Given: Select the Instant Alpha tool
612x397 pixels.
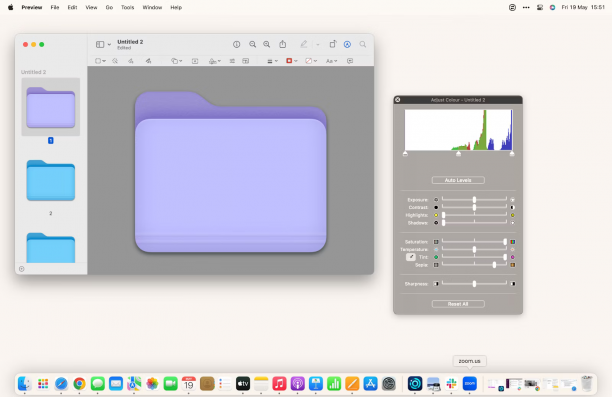Looking at the screenshot, I should [x=115, y=61].
